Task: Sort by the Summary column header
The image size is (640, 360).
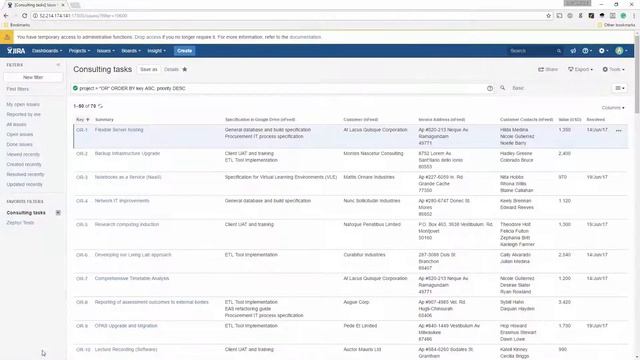Action: tap(104, 120)
